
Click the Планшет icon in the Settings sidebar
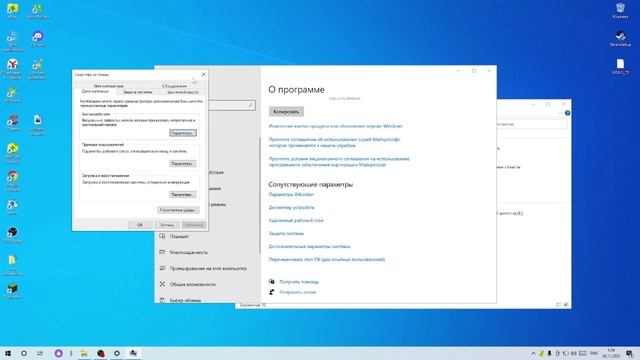tap(162, 236)
